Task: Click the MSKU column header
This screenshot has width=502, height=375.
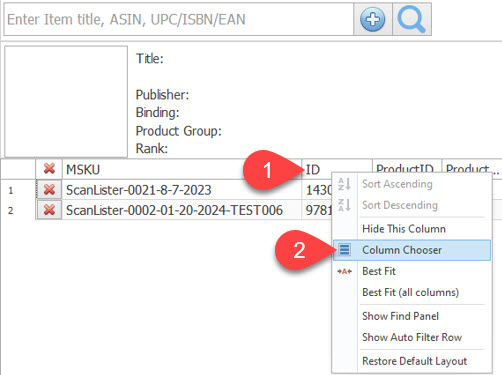Action: pos(182,169)
